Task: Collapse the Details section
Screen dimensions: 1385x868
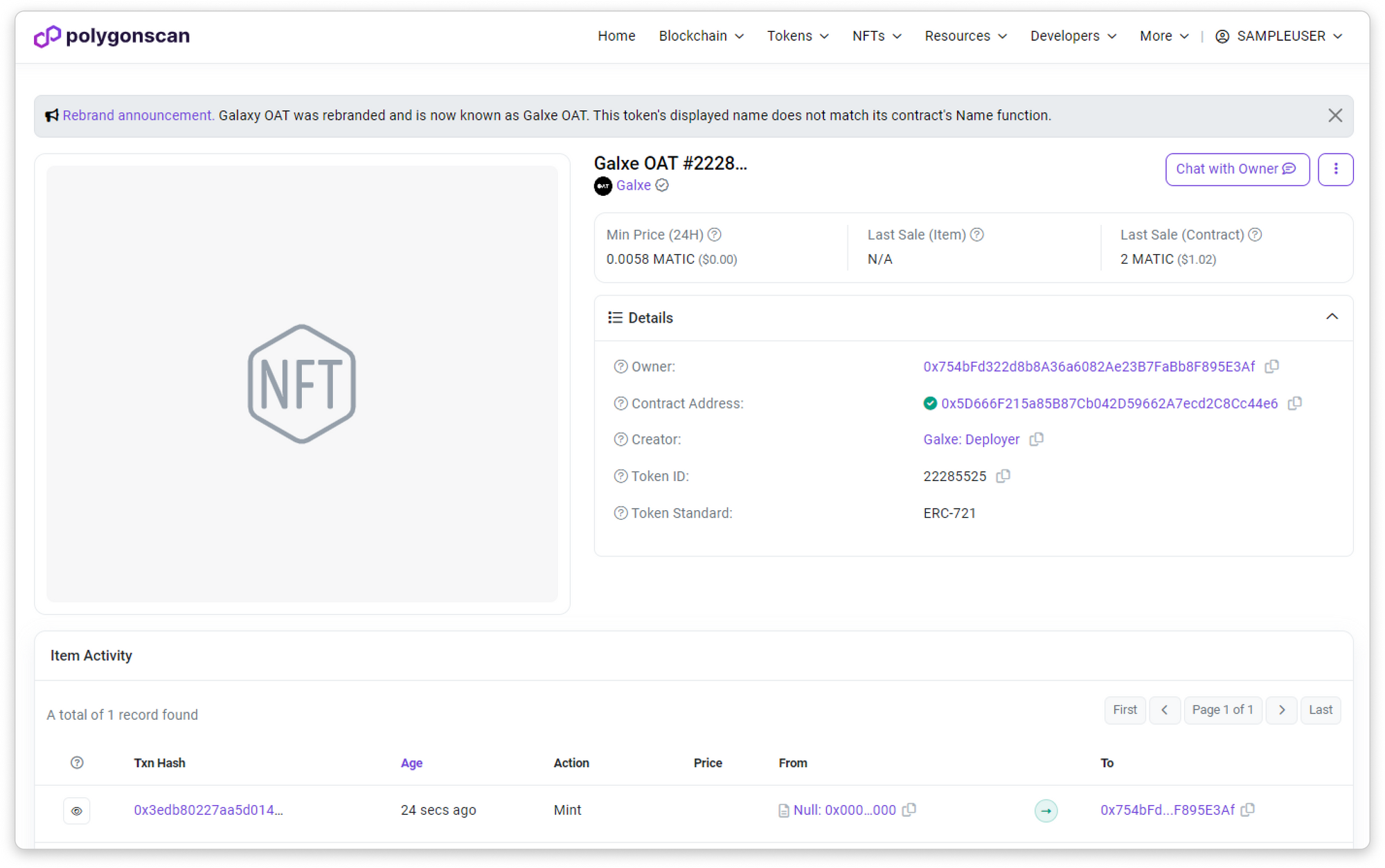Action: [x=1332, y=317]
